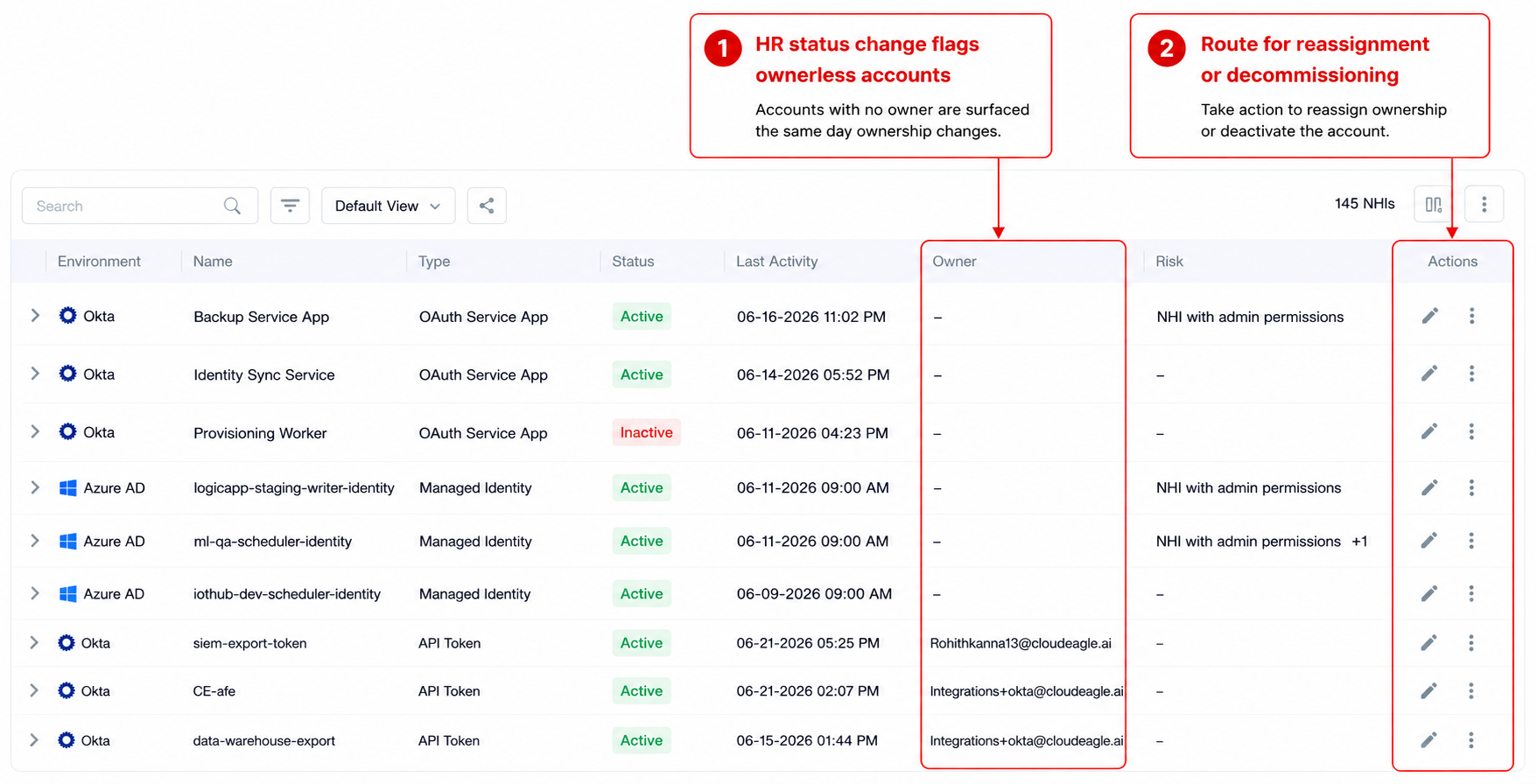Open the Default View dropdown
This screenshot has width=1537, height=784.
[388, 206]
